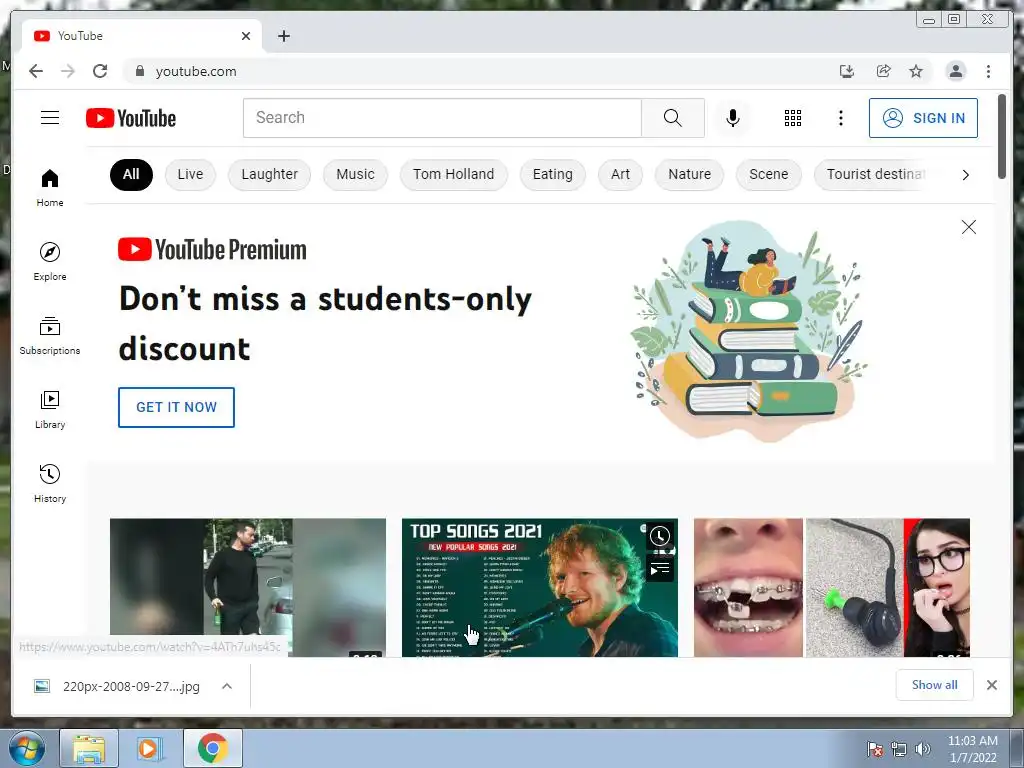
Task: View site information padlock icon
Action: coord(139,71)
